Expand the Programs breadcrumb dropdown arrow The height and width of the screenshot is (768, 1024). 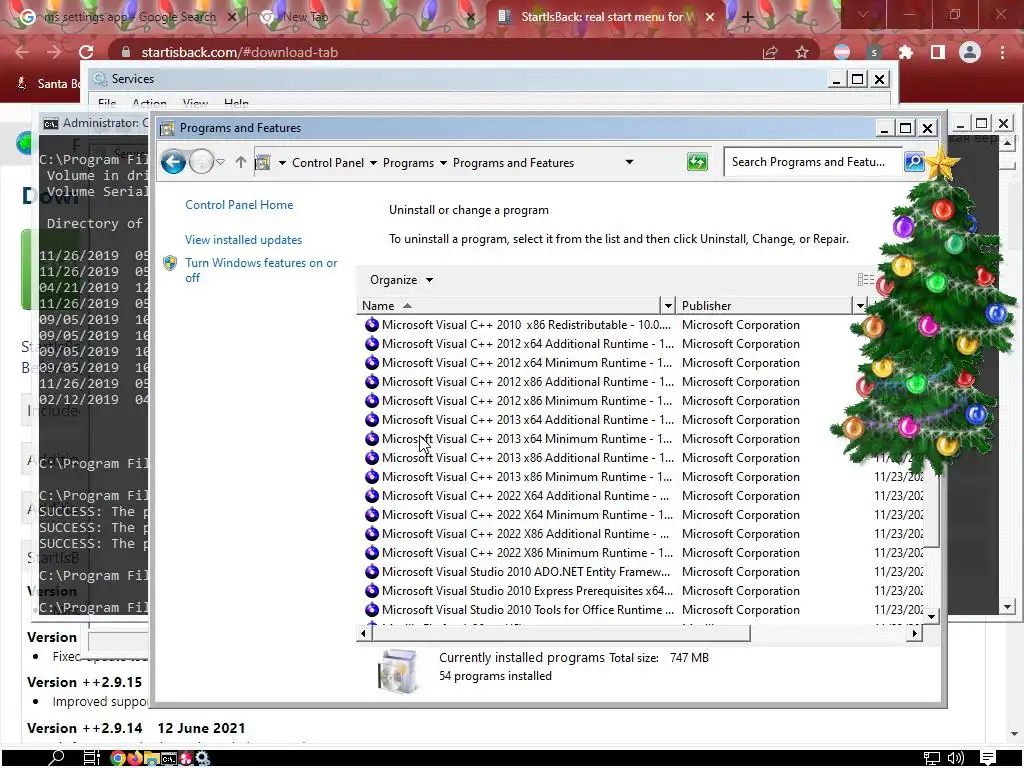pos(443,163)
